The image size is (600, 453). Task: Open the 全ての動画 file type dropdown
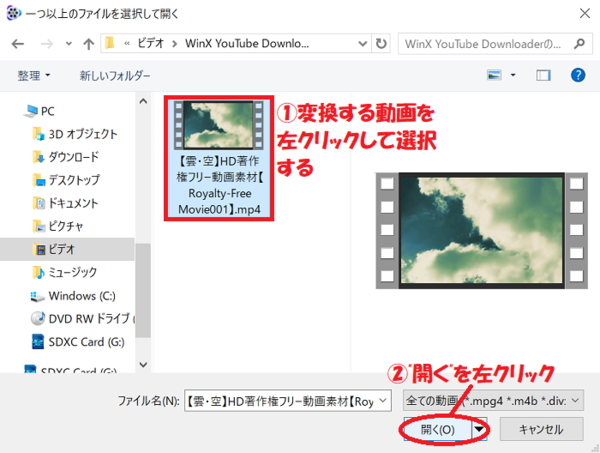[493, 401]
